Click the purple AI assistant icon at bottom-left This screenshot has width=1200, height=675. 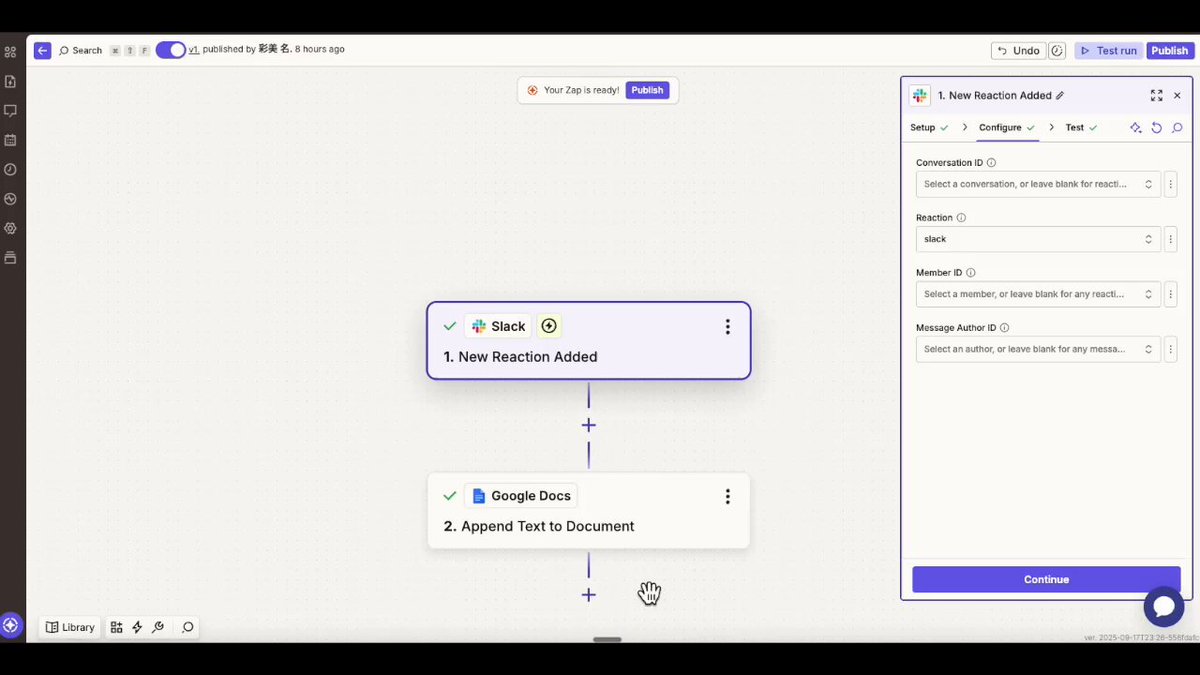11,625
